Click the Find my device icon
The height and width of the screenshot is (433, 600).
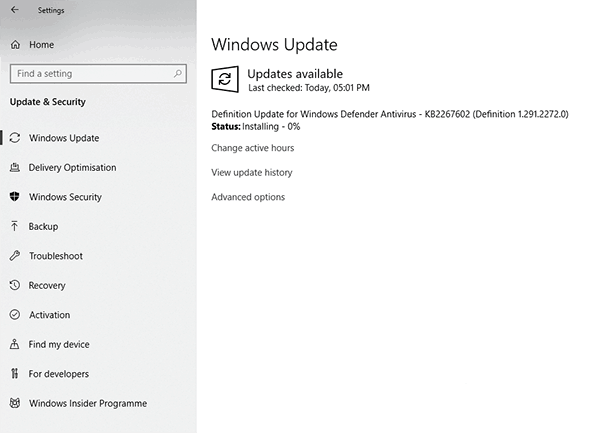click(15, 344)
